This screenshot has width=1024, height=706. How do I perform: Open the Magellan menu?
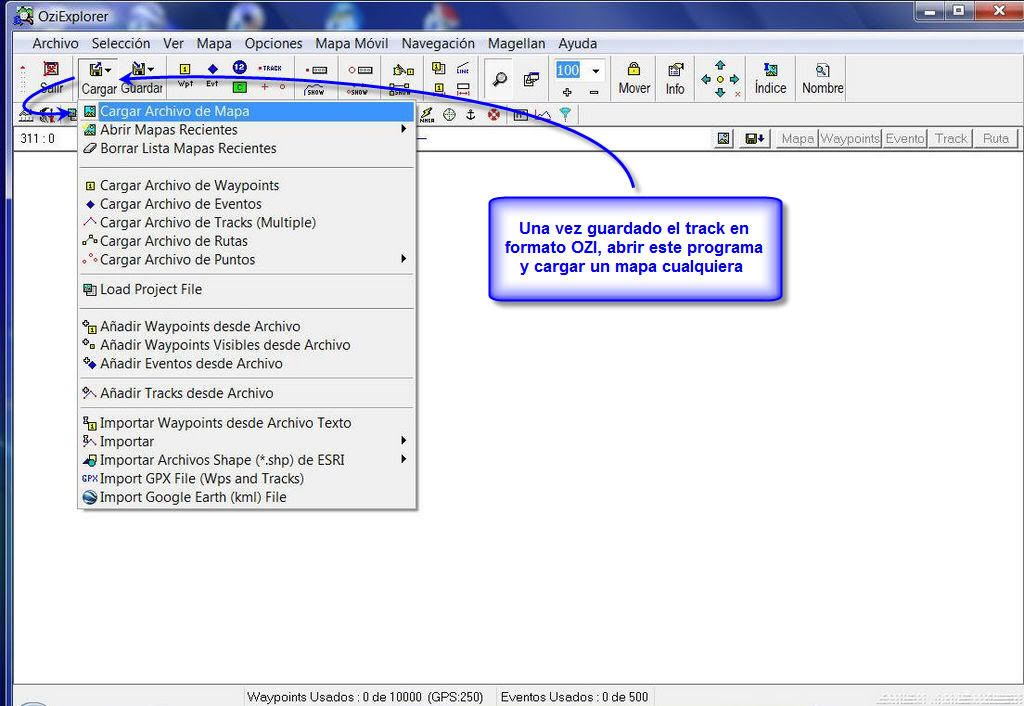tap(517, 43)
